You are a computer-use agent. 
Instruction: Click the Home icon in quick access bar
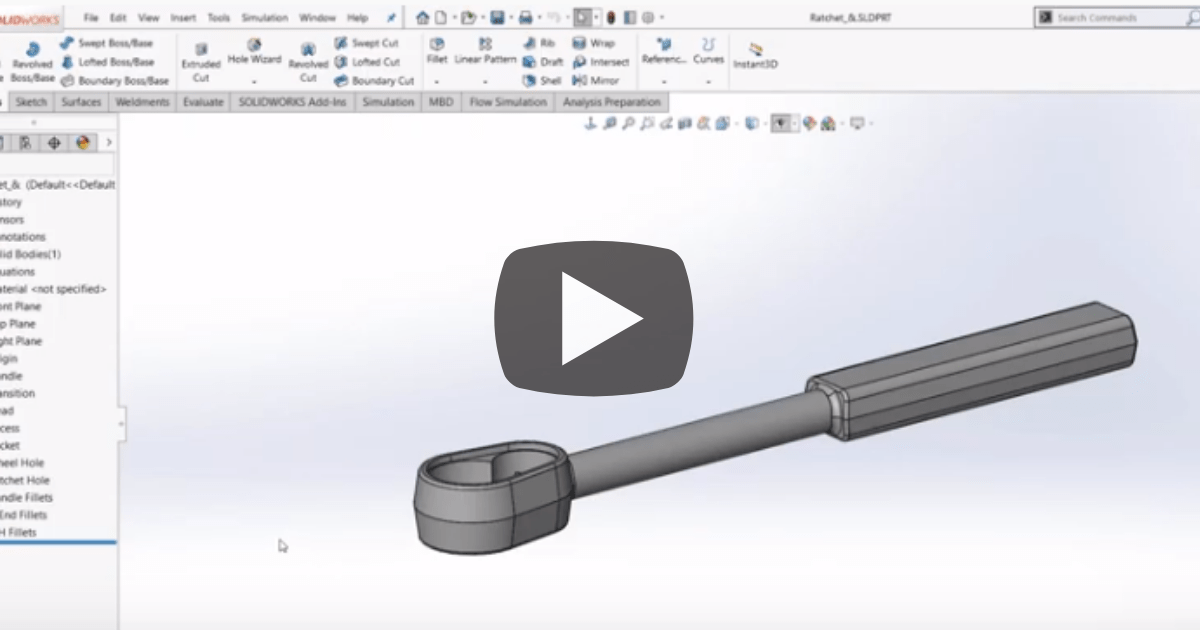422,17
